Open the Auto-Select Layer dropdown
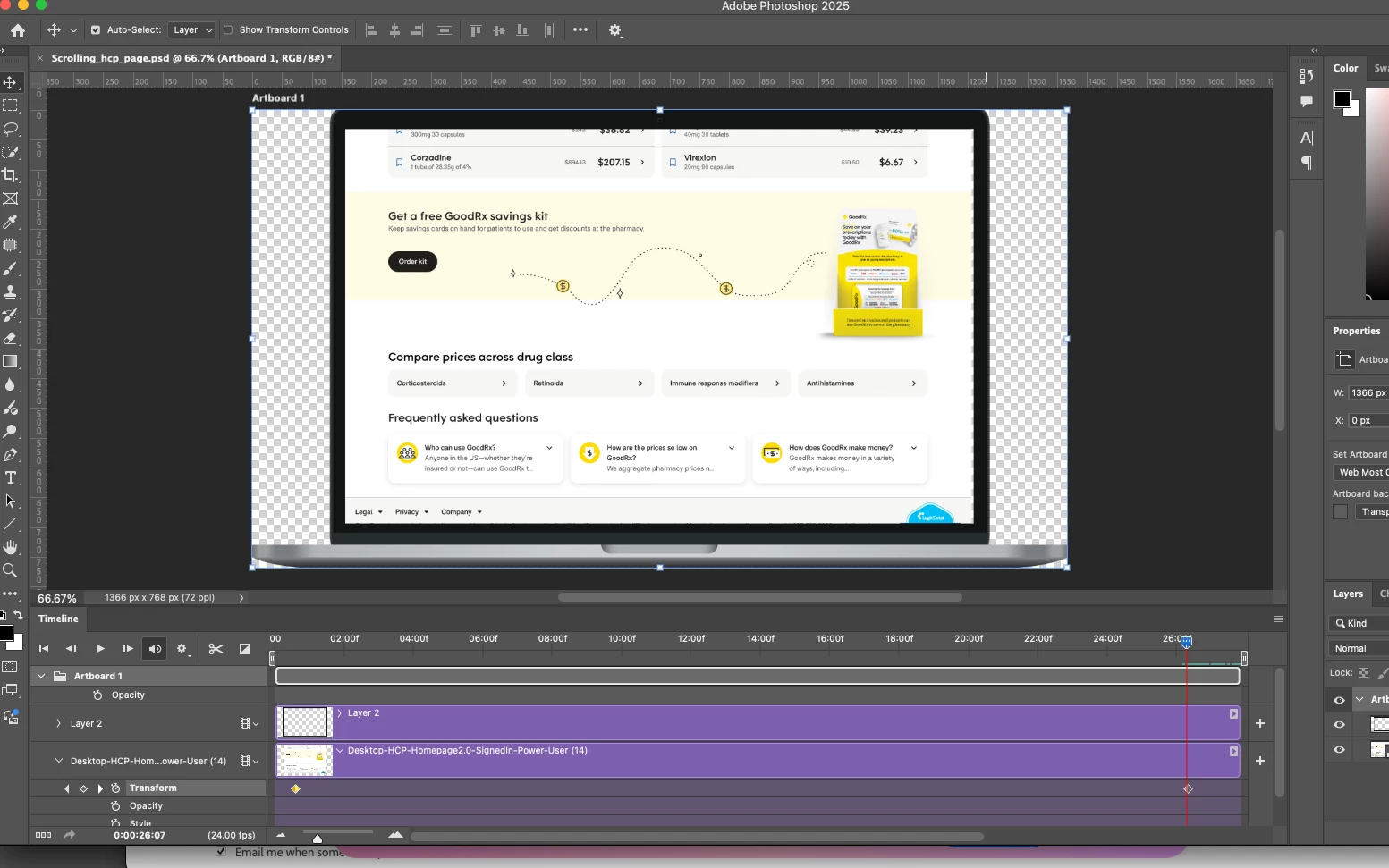Screen dimensions: 1389x868 (191, 30)
